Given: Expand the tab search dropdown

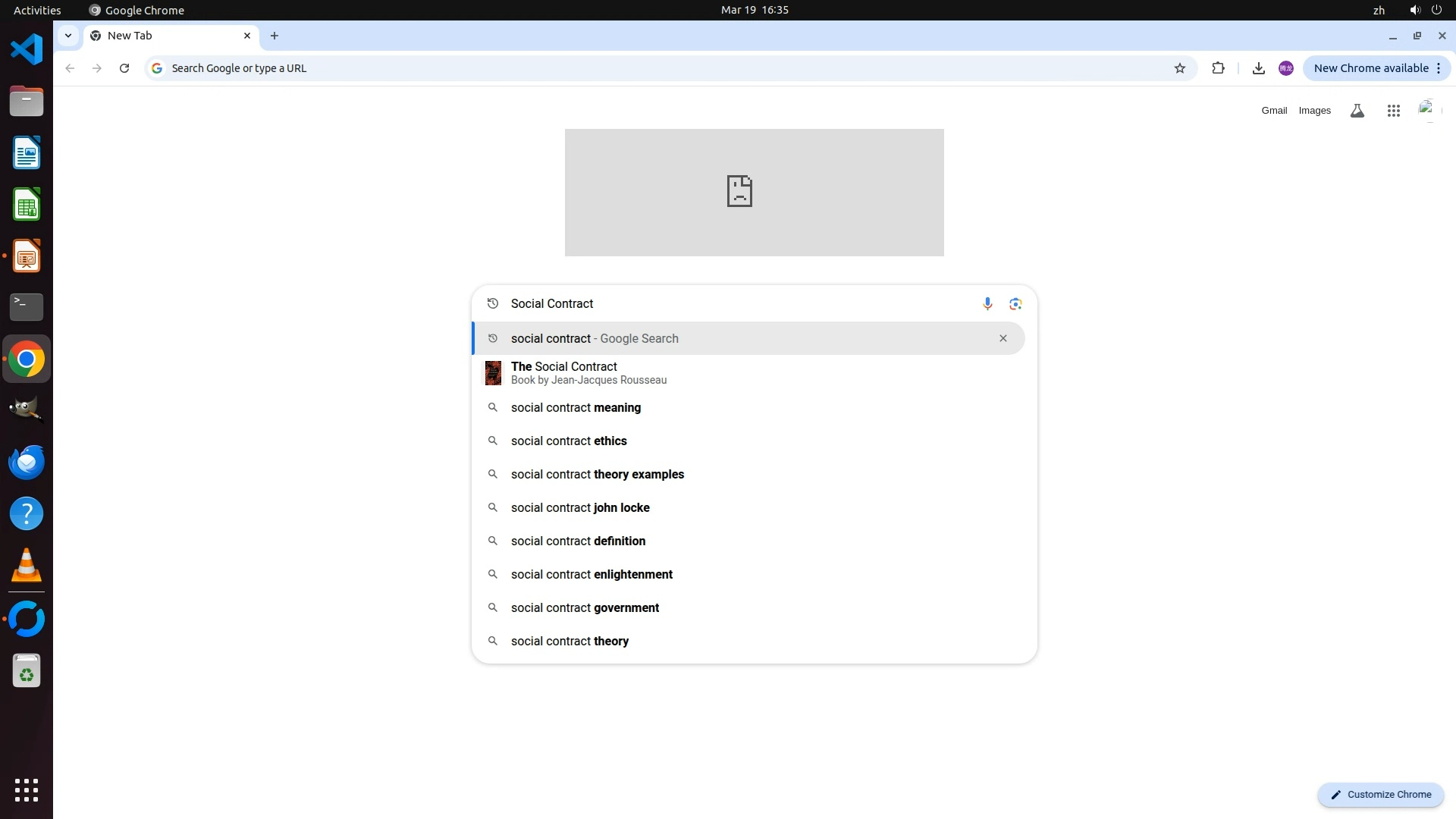Looking at the screenshot, I should click(68, 36).
